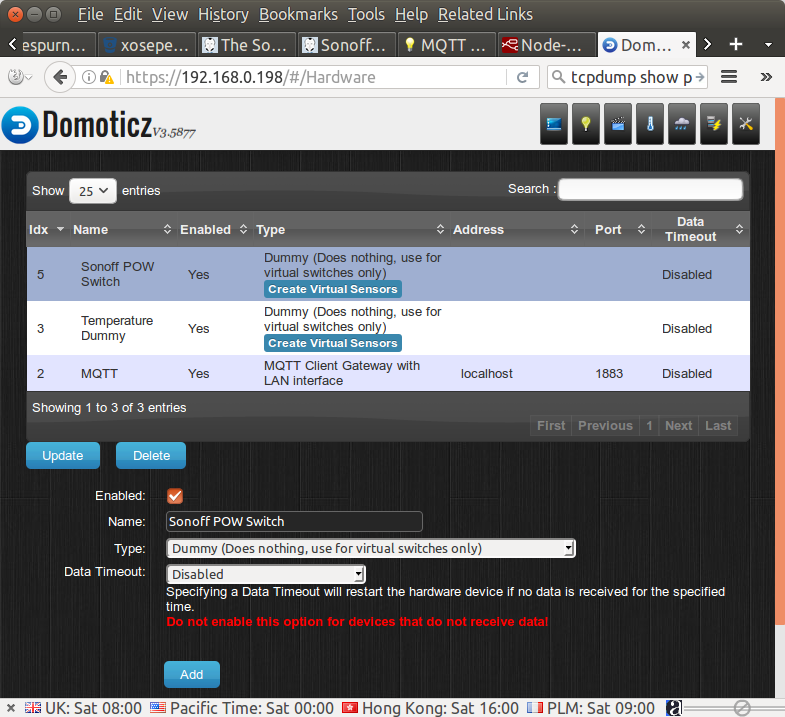Expand the Show entries dropdown
Screen dimensions: 785x717
[92, 190]
